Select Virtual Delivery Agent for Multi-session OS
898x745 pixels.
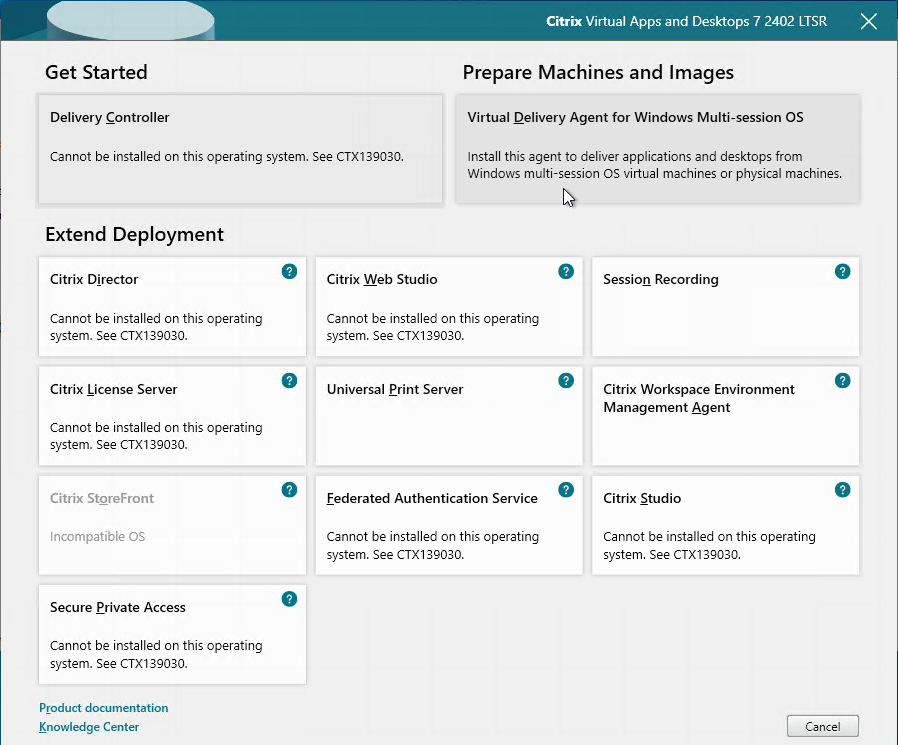tap(657, 149)
